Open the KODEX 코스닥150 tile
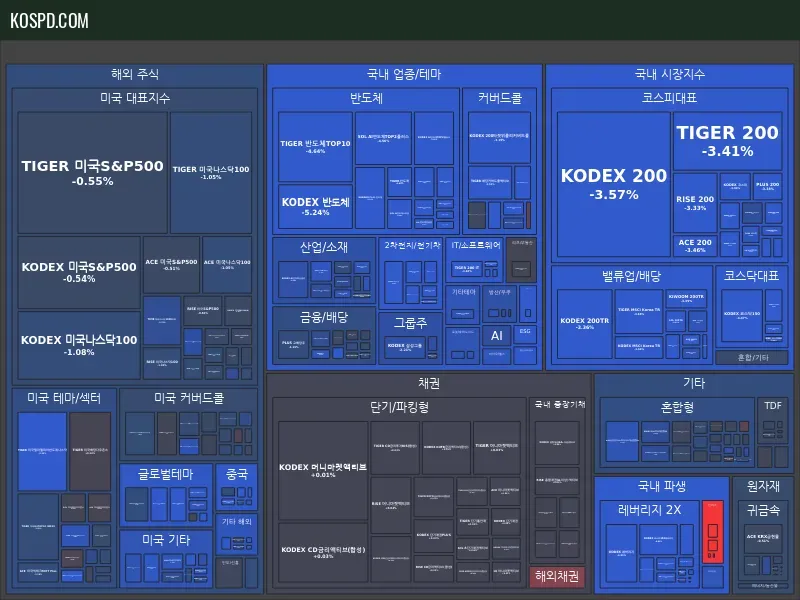This screenshot has height=600, width=800. click(742, 315)
